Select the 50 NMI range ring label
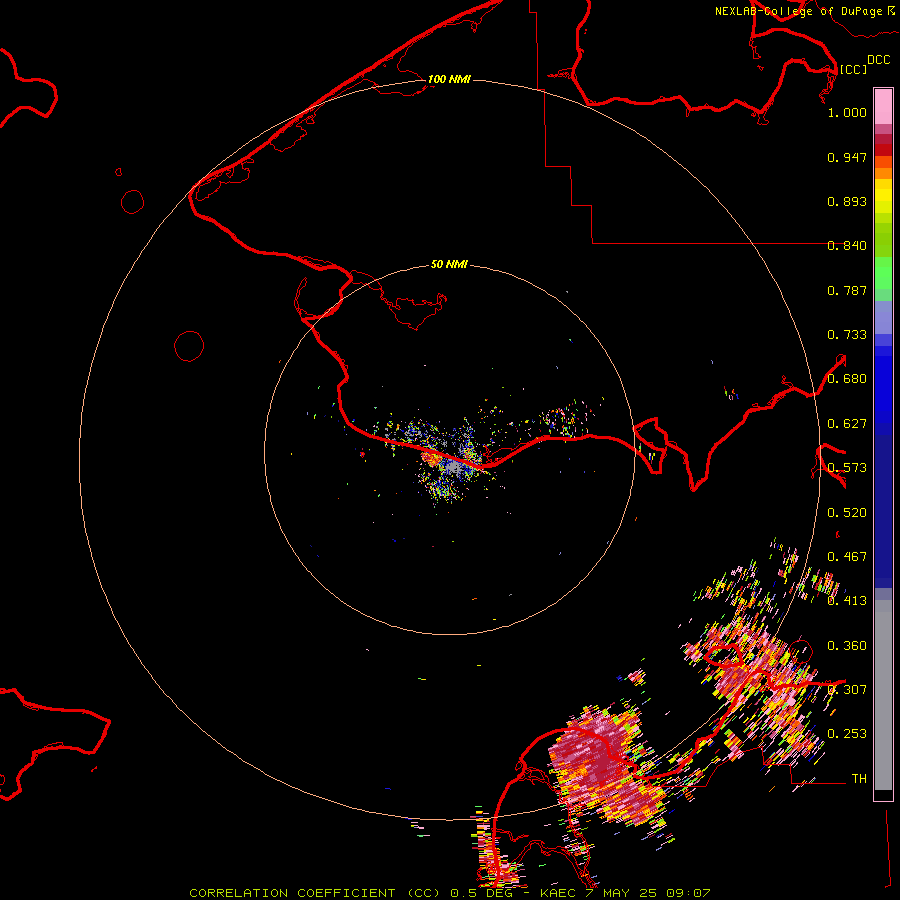The width and height of the screenshot is (900, 900). (449, 264)
